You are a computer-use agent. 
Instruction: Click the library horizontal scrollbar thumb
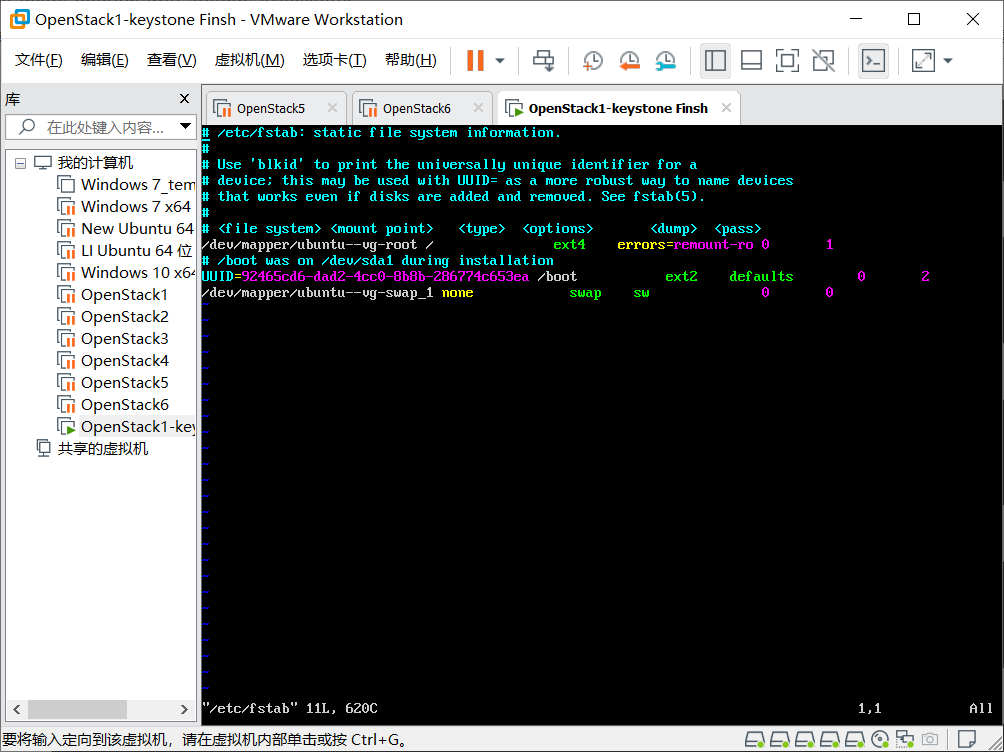[77, 709]
